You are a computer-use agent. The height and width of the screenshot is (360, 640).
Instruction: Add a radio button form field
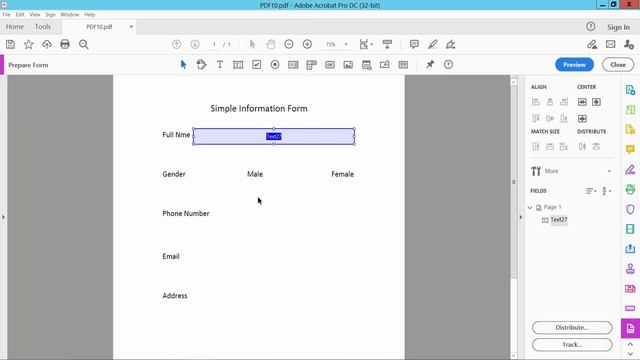[x=275, y=64]
